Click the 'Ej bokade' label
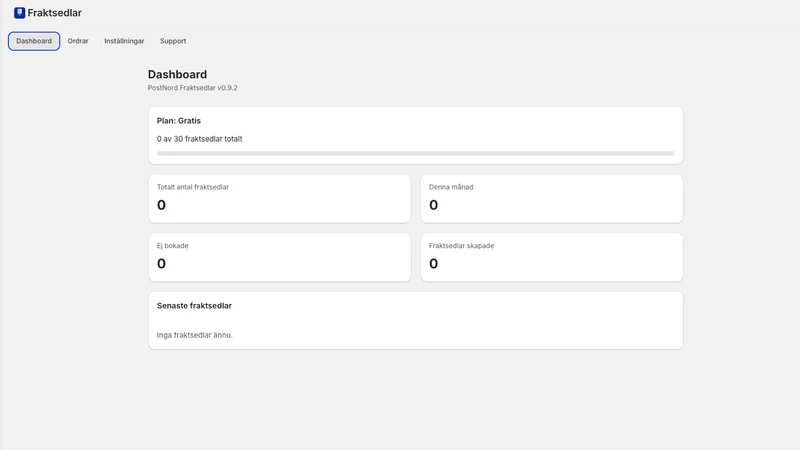 172,246
